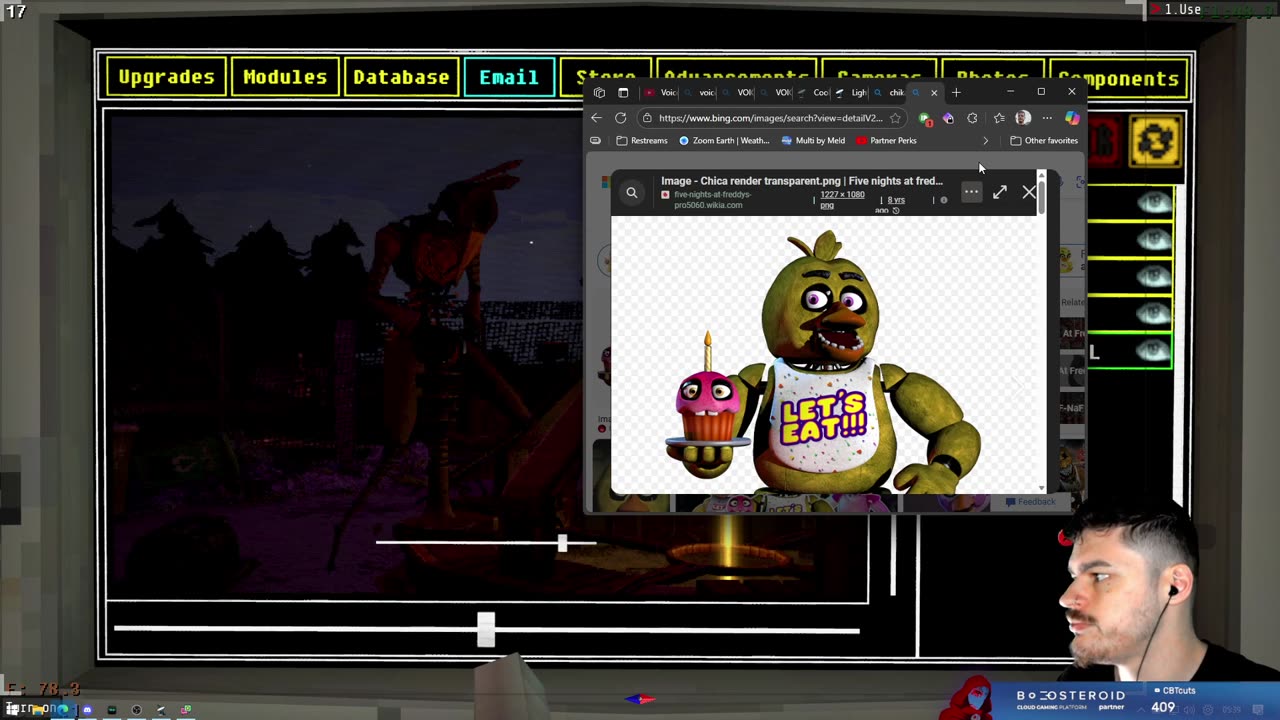Image resolution: width=1280 pixels, height=720 pixels.
Task: Click the Feedback link in Bing
Action: [x=1032, y=502]
